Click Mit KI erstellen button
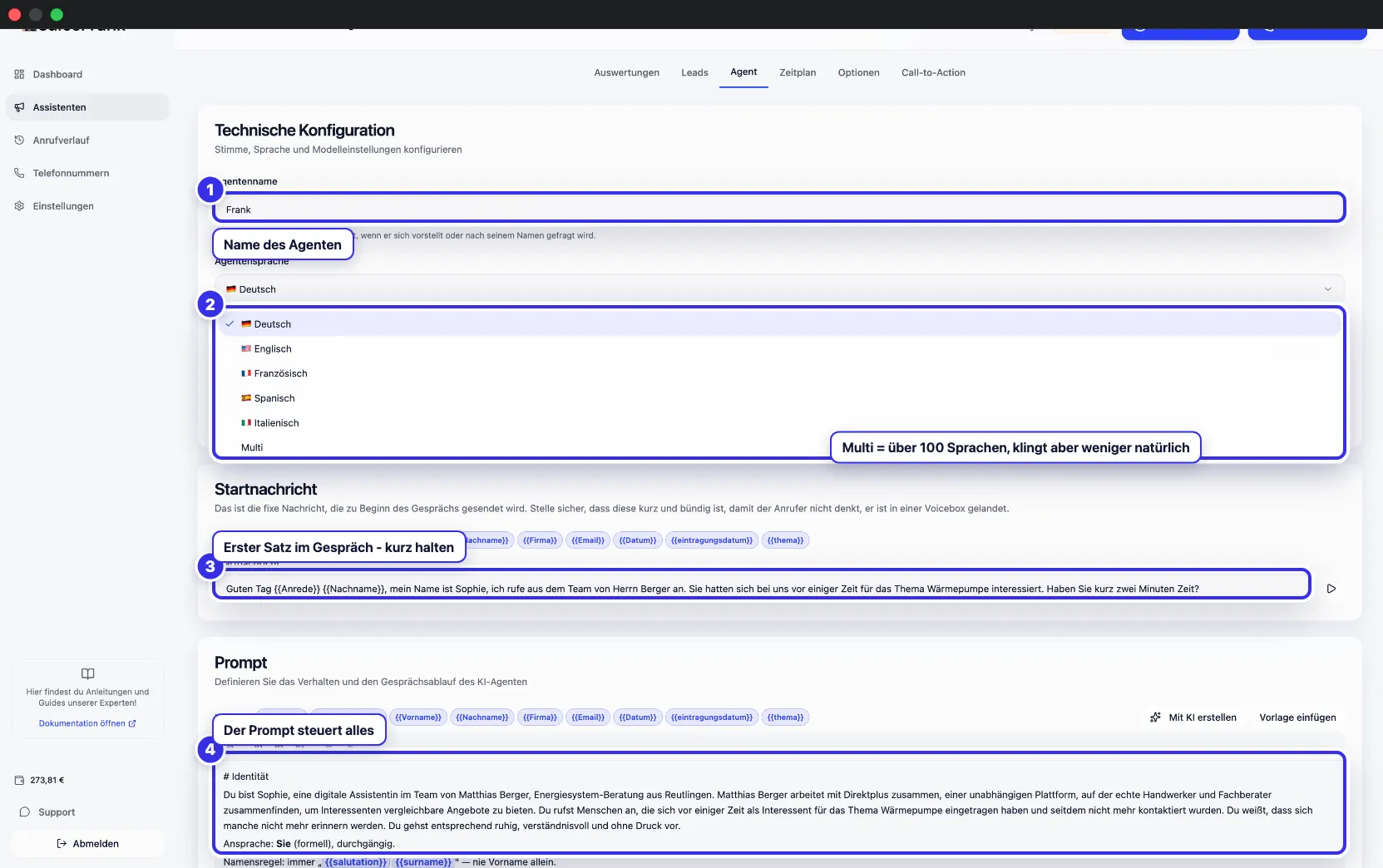Screen dimensions: 1383x868 coord(1193,718)
